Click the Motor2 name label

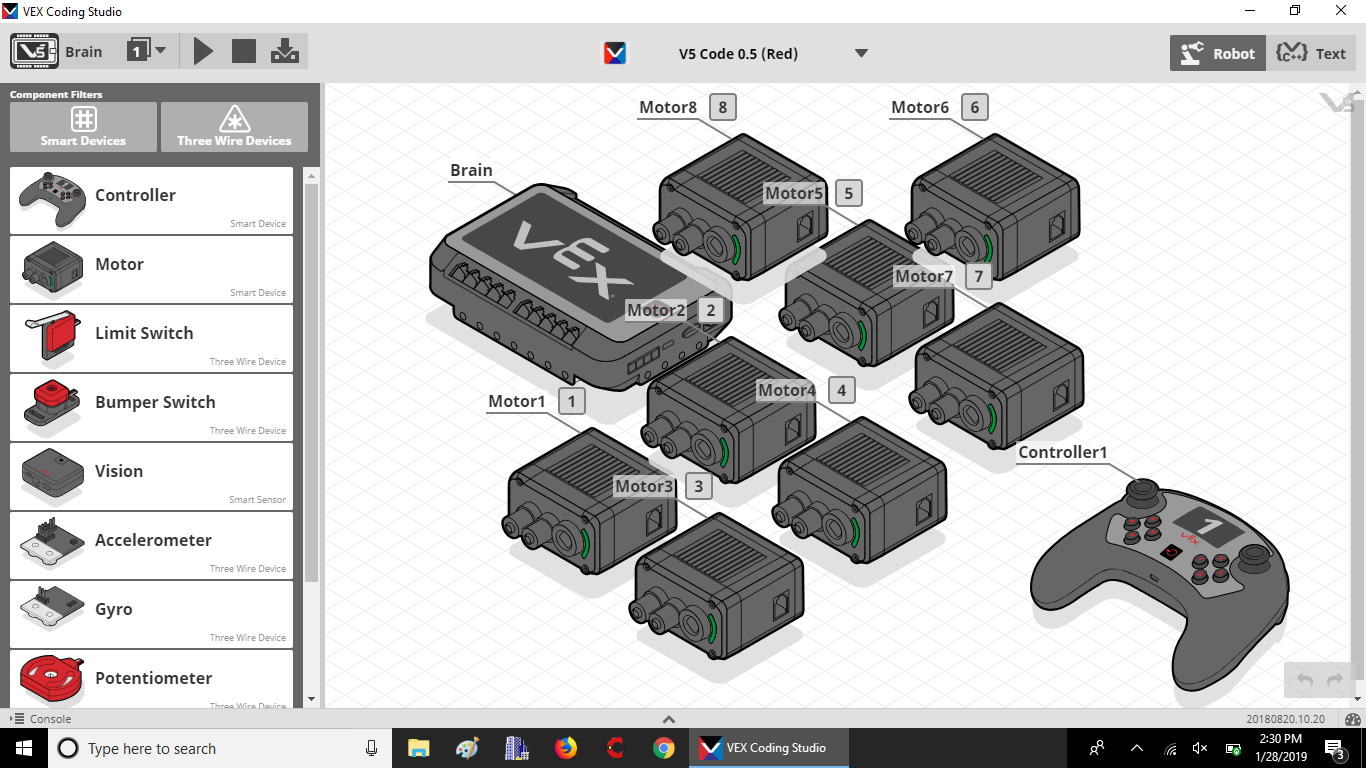click(656, 310)
